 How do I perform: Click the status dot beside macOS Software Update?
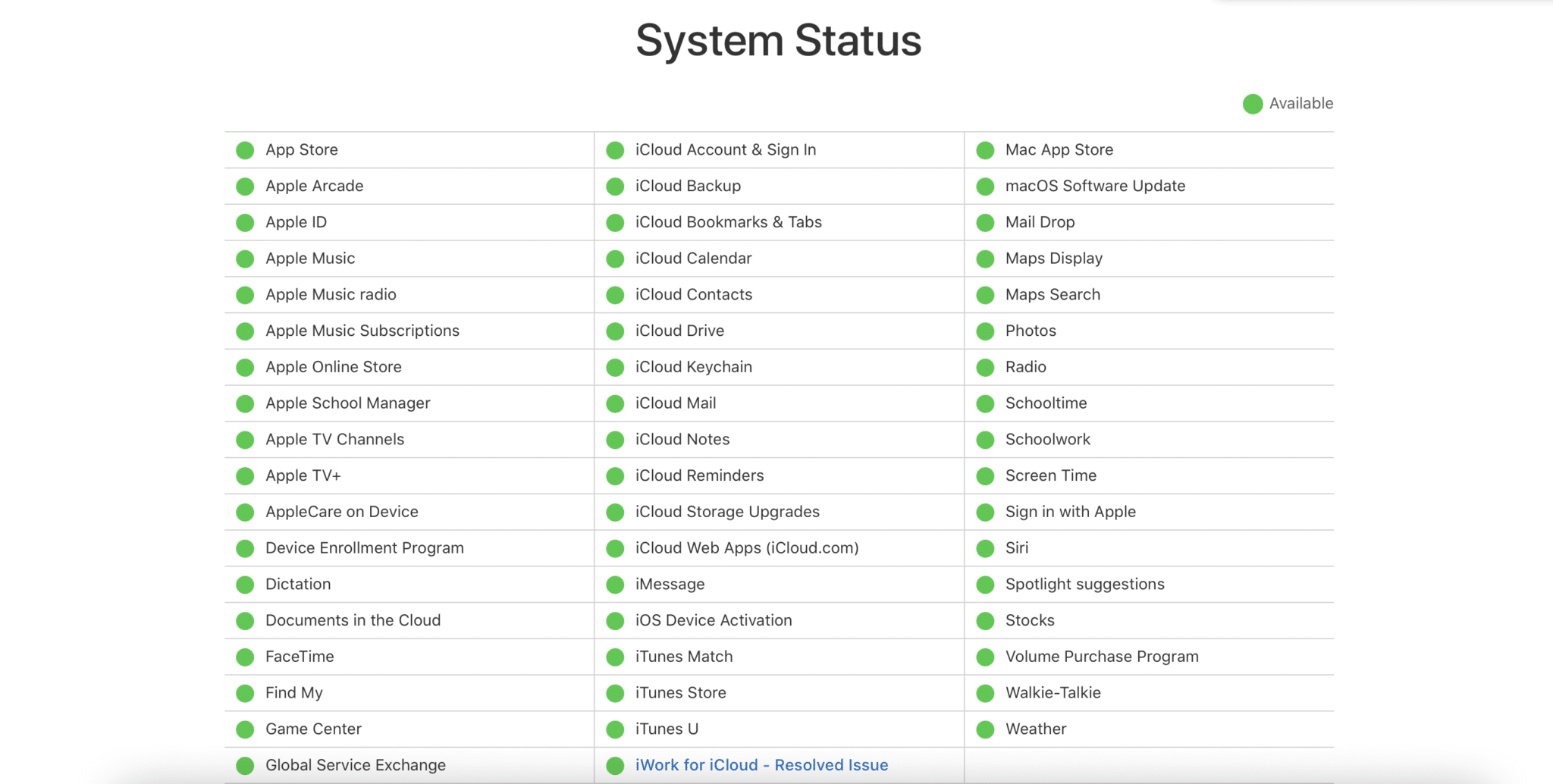(x=984, y=186)
